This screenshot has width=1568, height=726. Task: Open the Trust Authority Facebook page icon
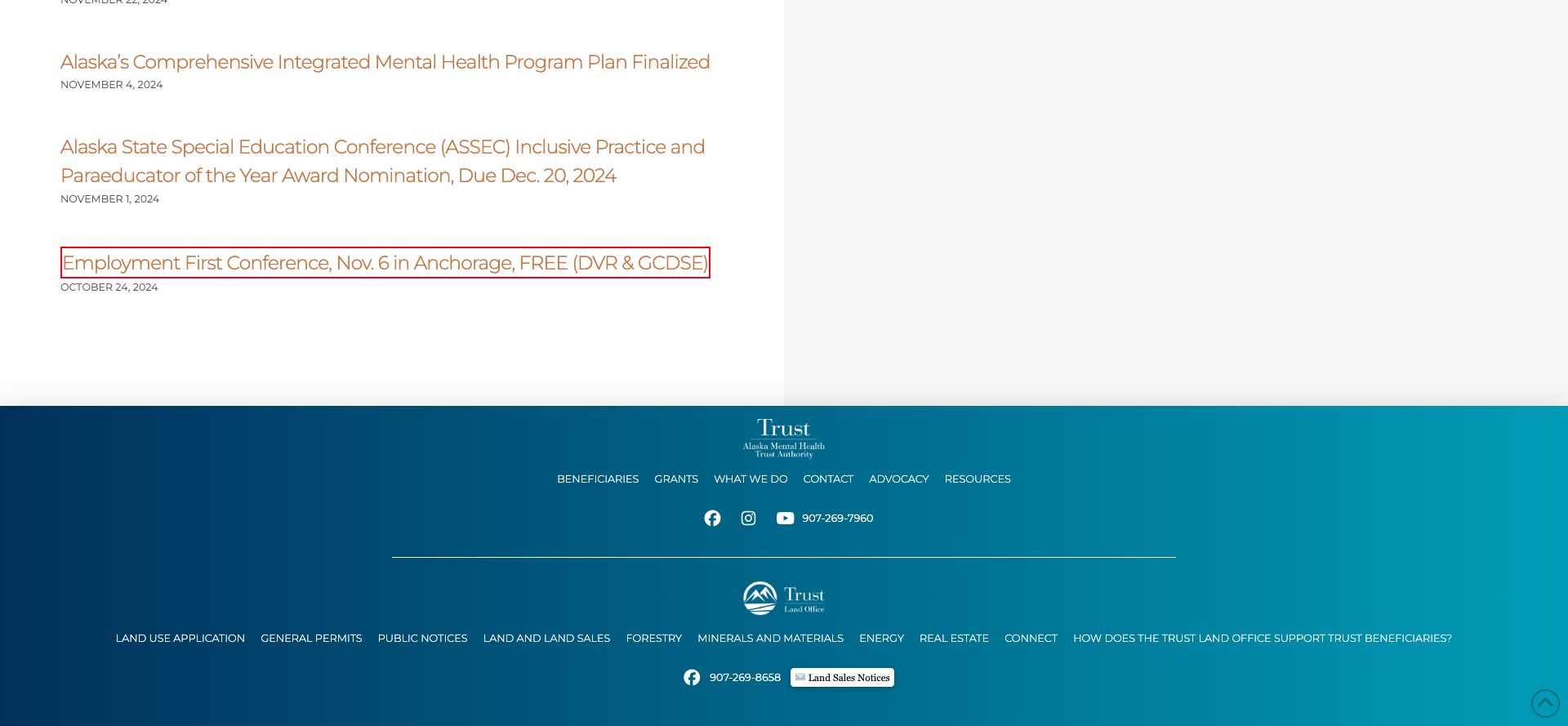pyautogui.click(x=712, y=519)
